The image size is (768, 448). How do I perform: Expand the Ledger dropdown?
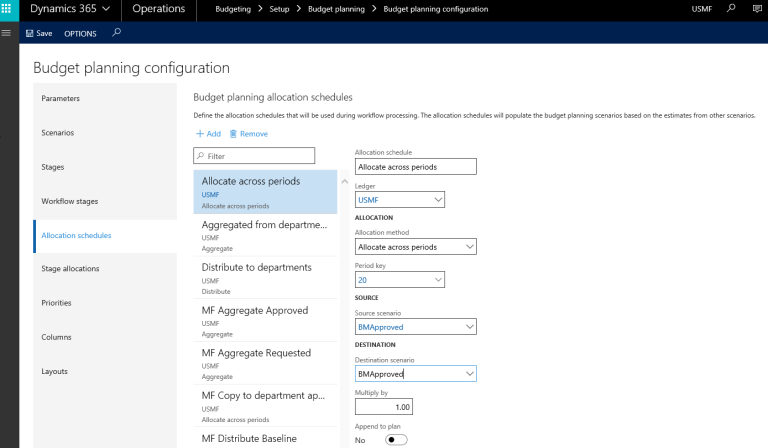coord(437,200)
